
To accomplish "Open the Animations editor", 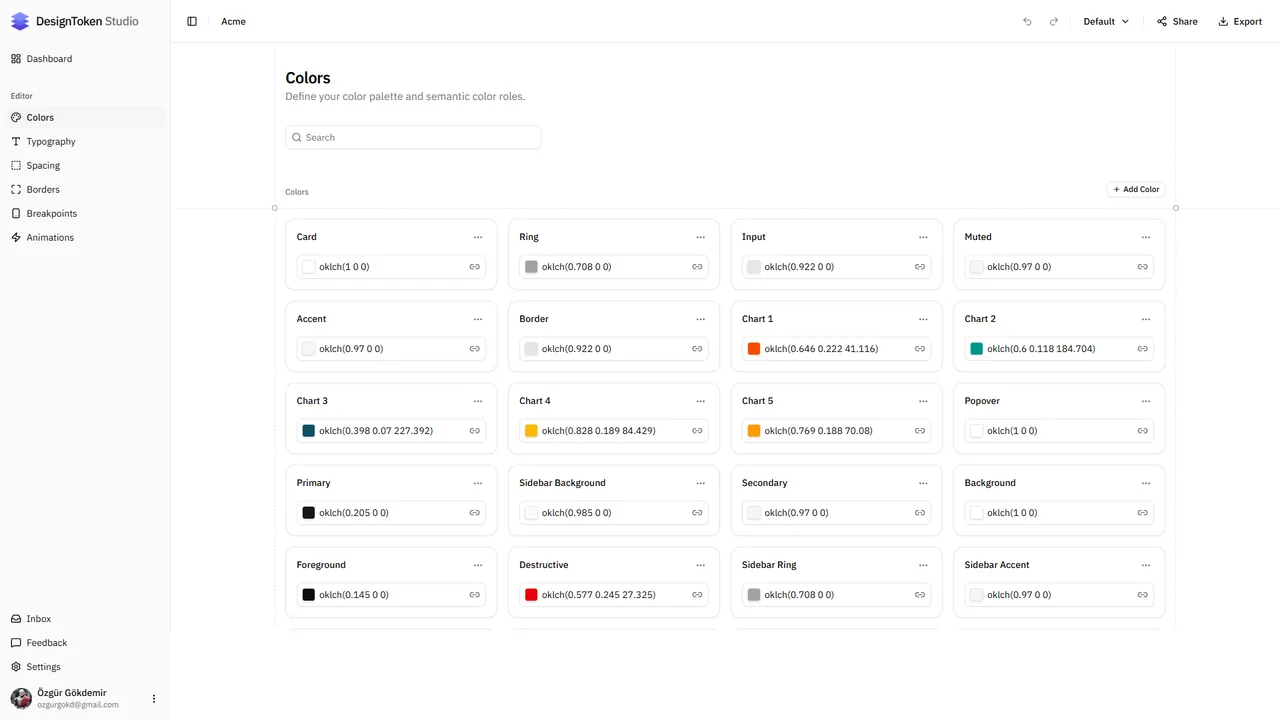I will point(48,237).
